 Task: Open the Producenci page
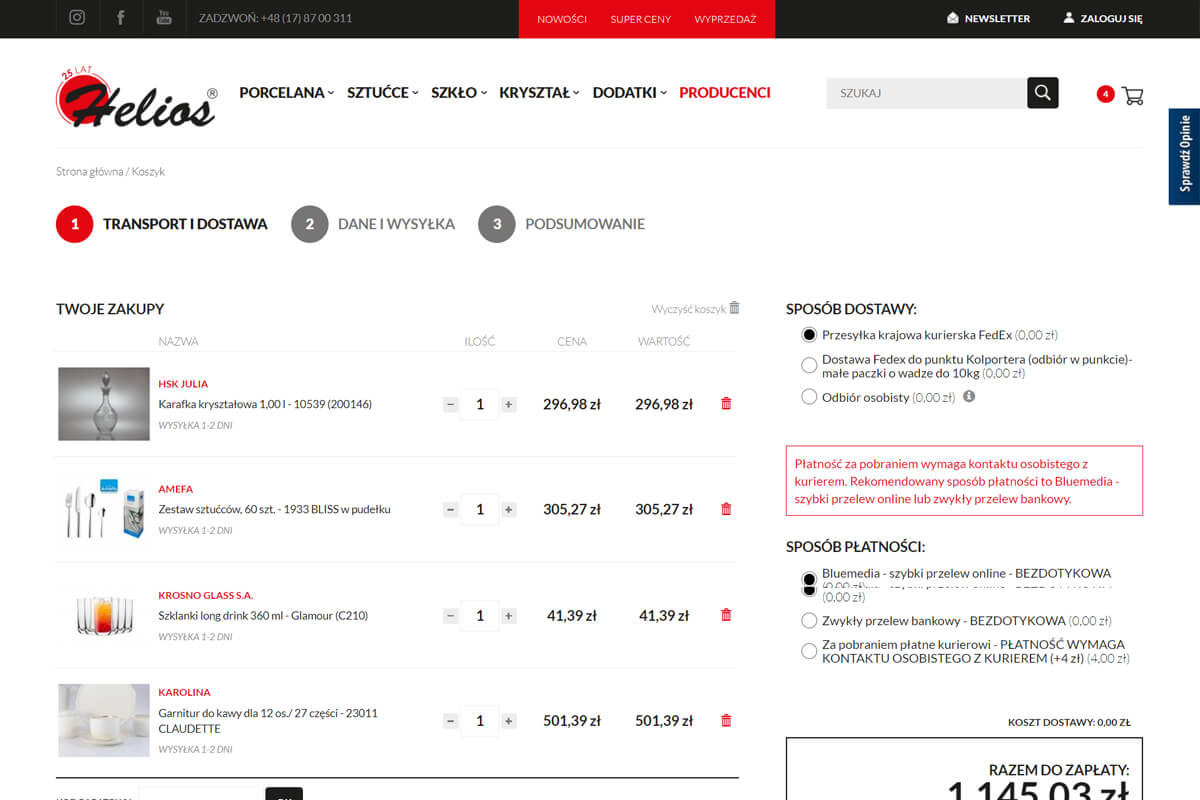click(x=725, y=92)
